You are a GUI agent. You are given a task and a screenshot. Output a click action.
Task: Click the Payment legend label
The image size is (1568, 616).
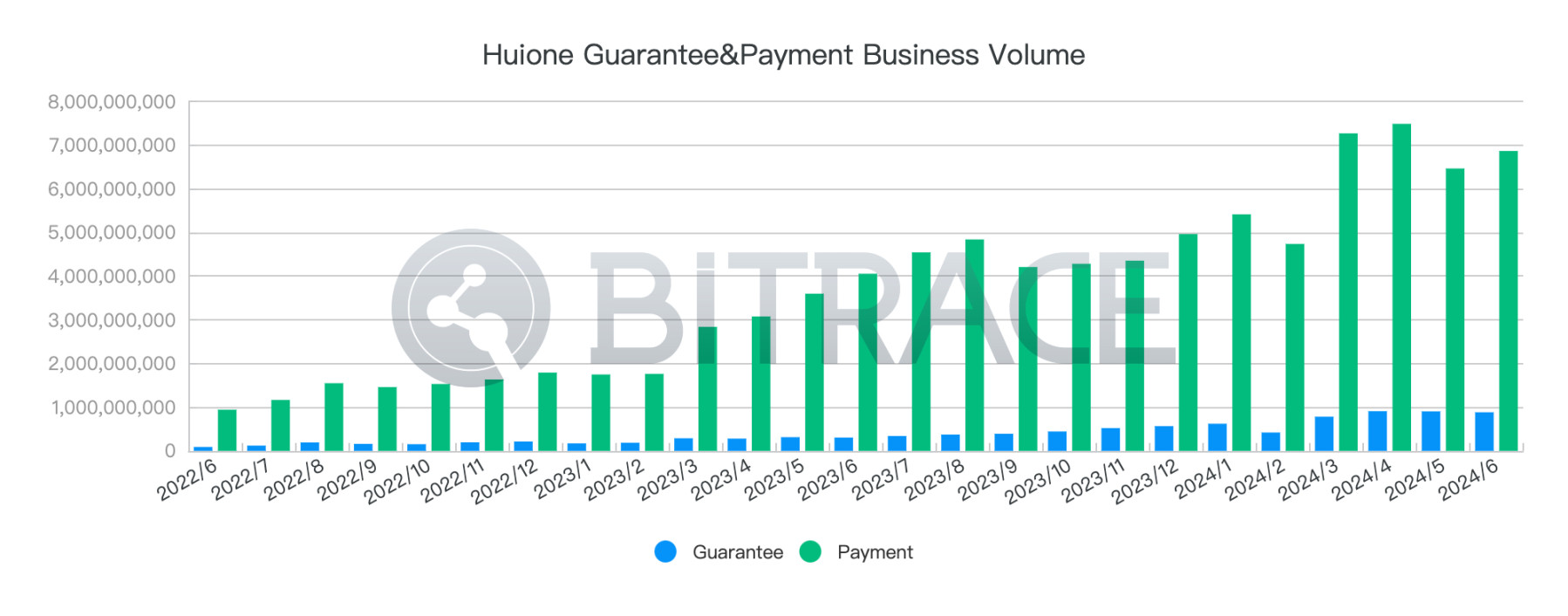pos(875,552)
